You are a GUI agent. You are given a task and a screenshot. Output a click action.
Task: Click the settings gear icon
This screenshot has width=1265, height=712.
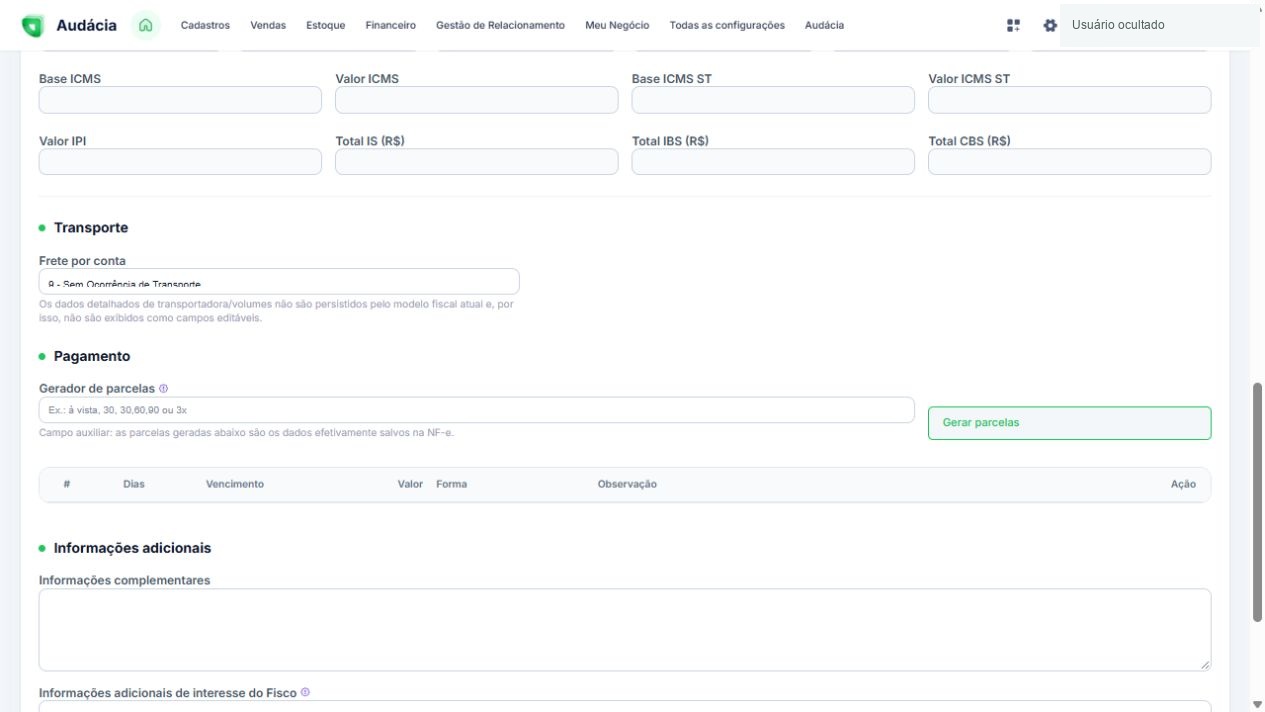pos(1050,25)
